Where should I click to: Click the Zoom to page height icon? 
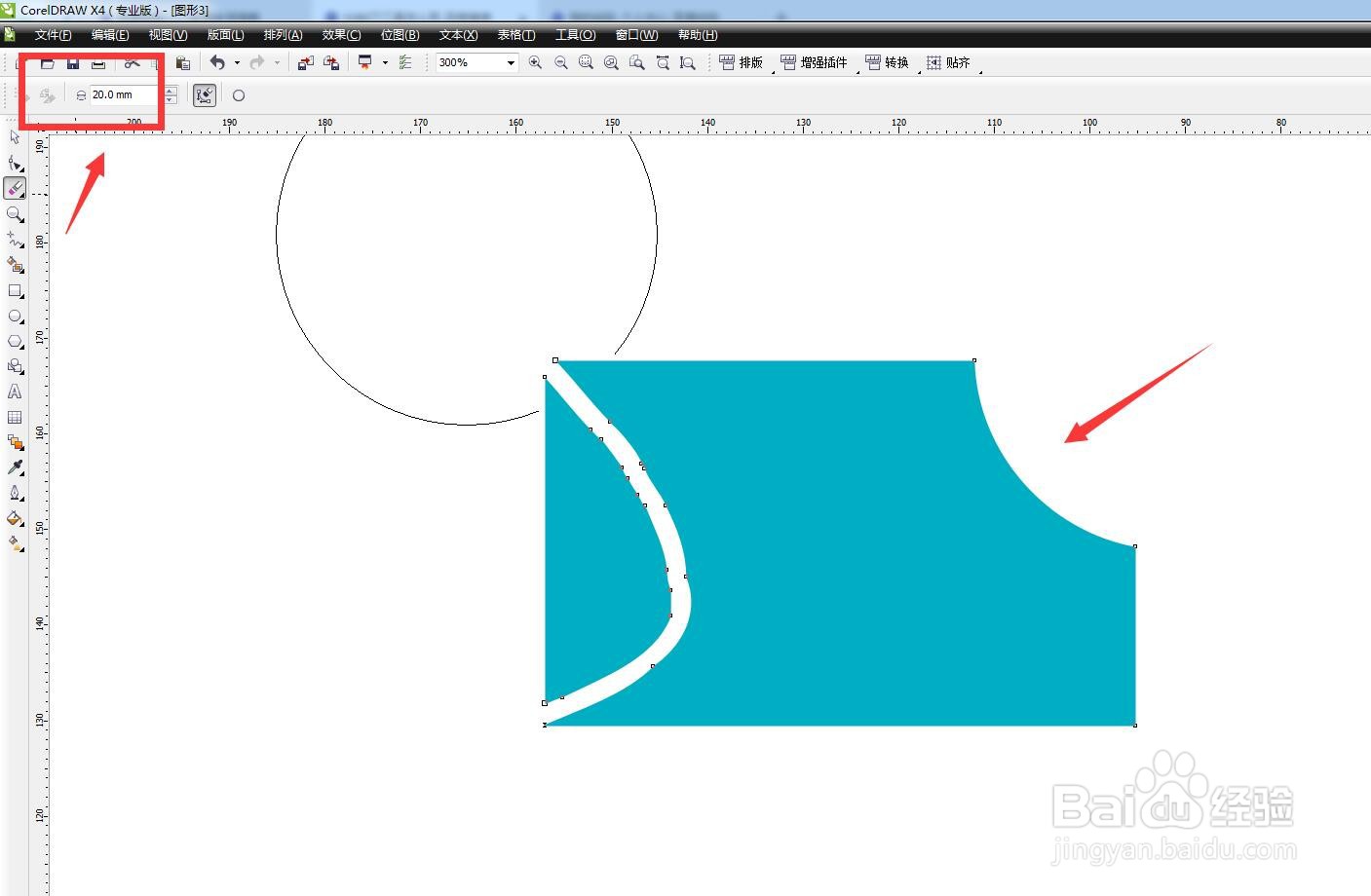(688, 62)
